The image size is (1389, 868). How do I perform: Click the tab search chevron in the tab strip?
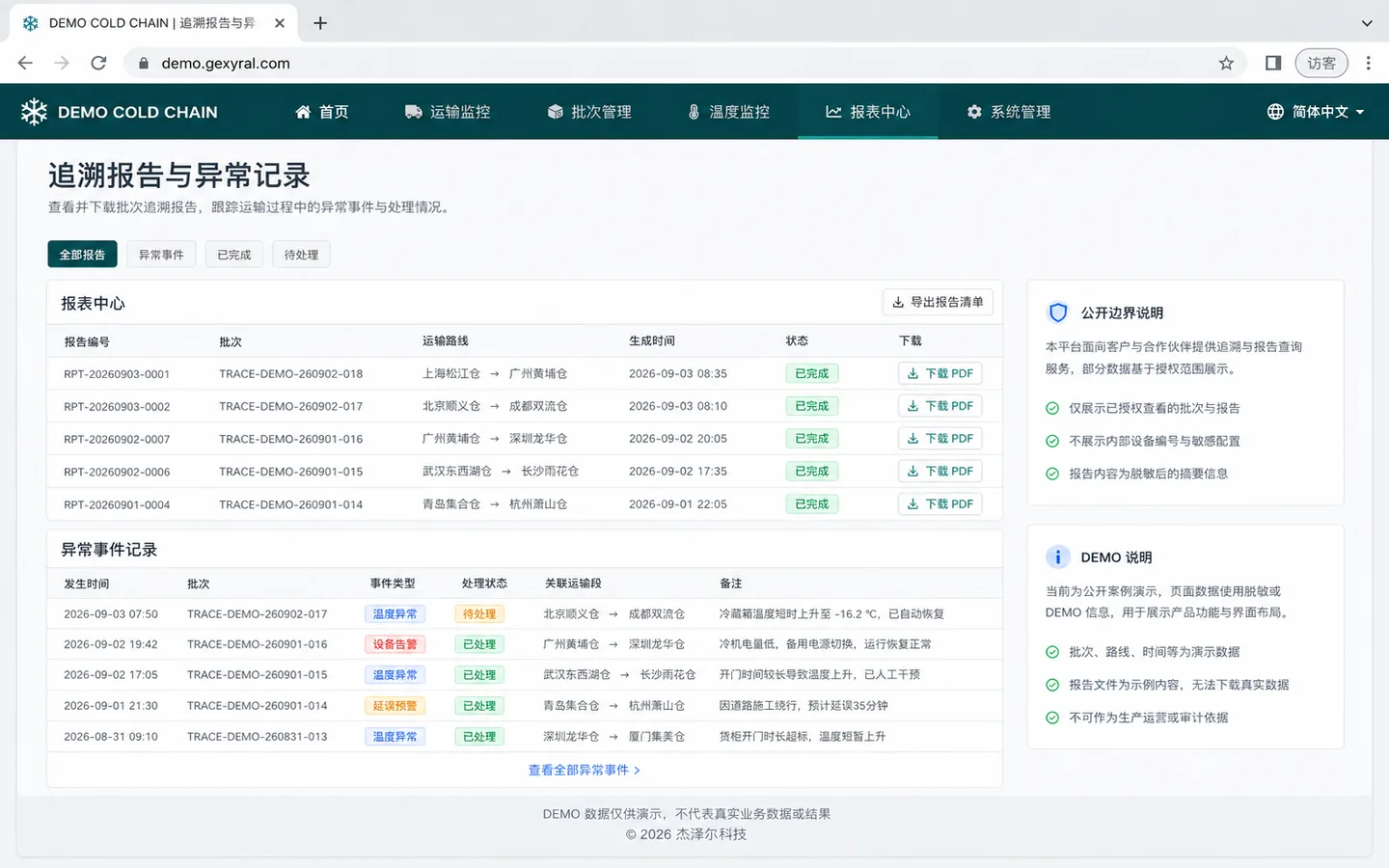tap(1367, 23)
